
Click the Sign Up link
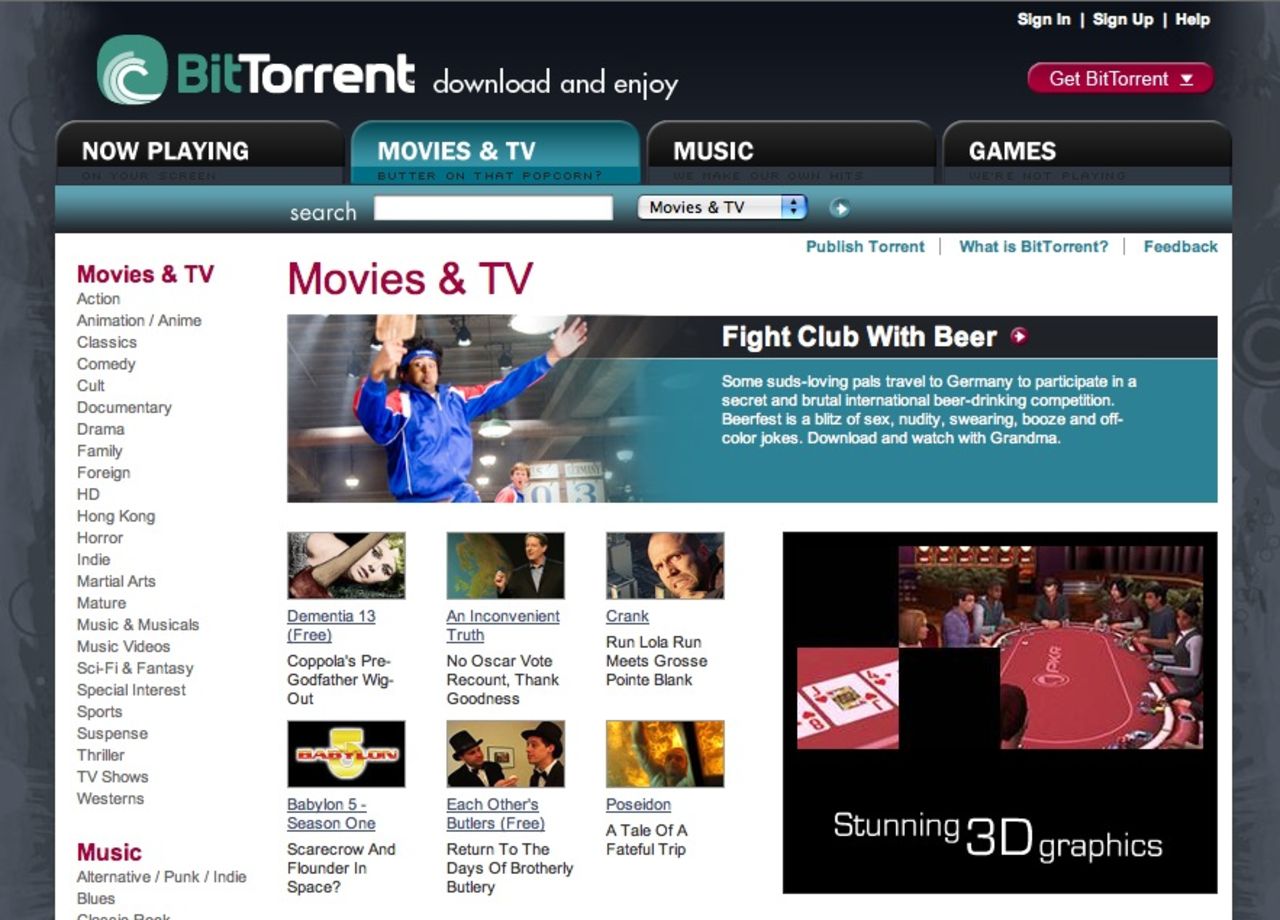[1122, 19]
